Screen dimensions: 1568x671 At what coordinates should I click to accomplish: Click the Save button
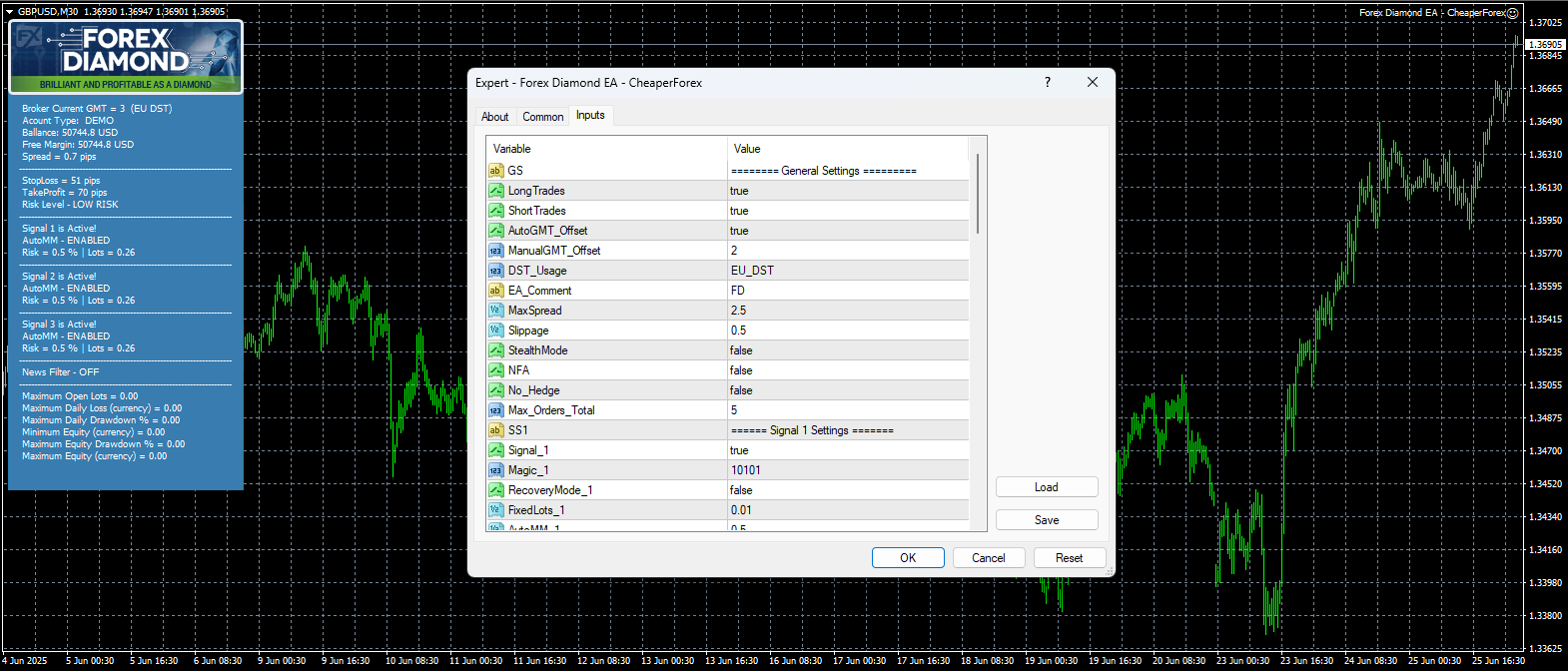point(1047,520)
